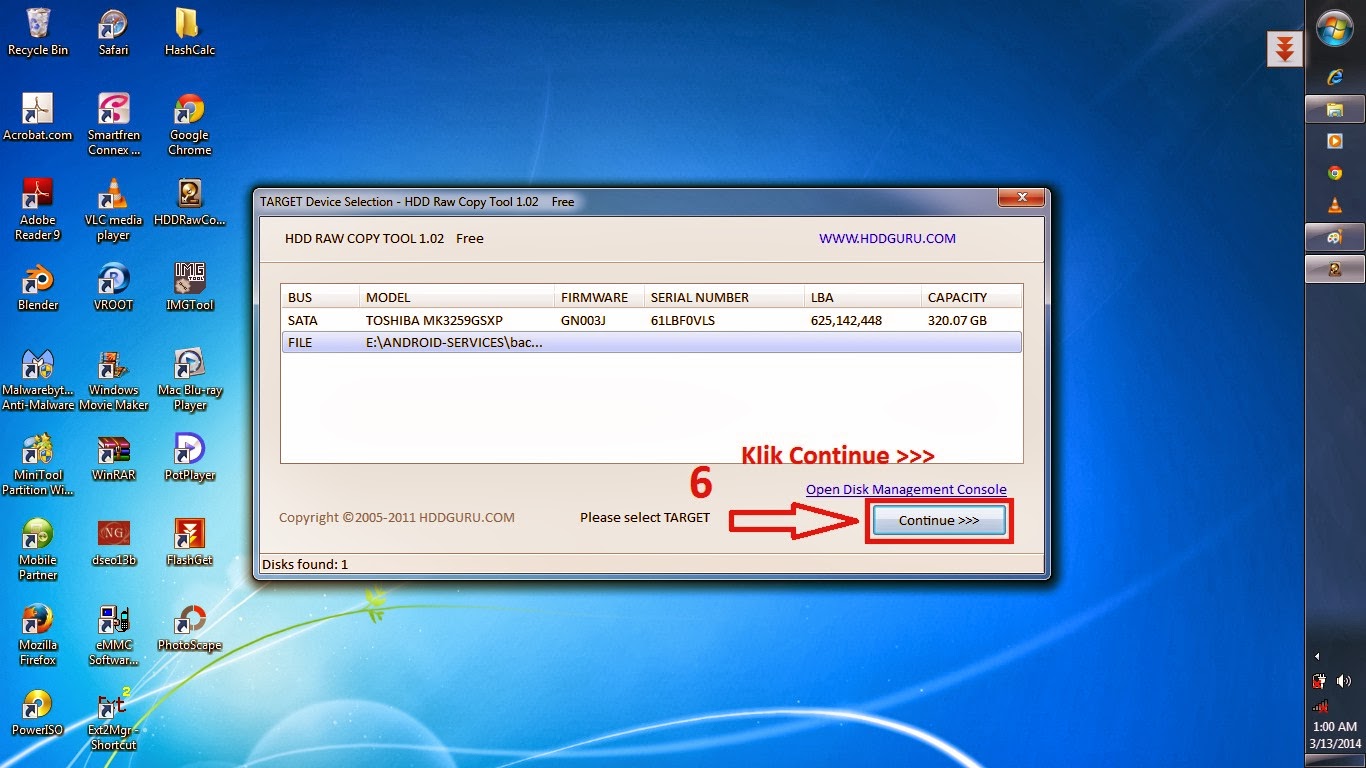Select Malwarebytes Anti-Malware desktop icon
This screenshot has height=768, width=1366.
pos(38,380)
